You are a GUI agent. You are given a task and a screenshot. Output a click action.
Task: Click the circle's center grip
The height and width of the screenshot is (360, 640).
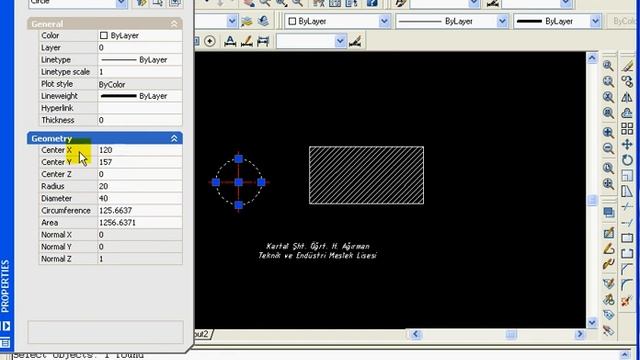[x=239, y=182]
